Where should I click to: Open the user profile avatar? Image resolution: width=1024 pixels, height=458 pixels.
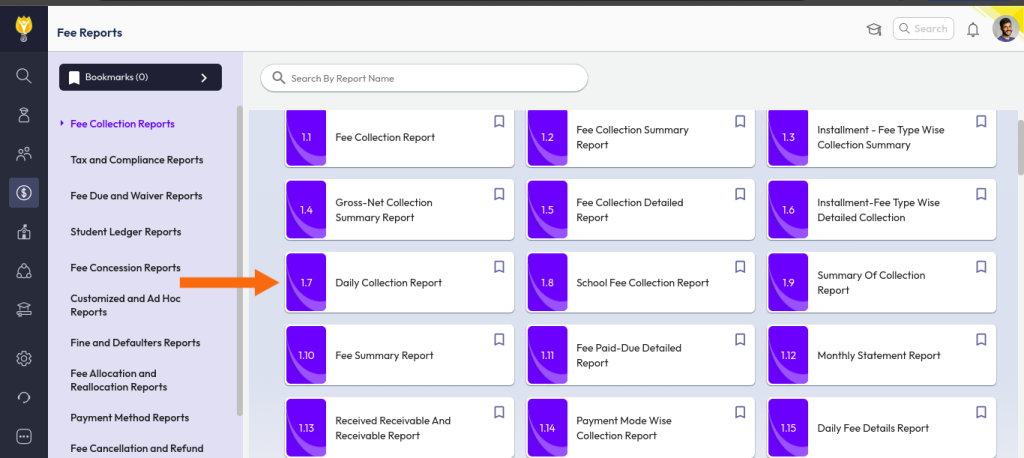pyautogui.click(x=1005, y=29)
